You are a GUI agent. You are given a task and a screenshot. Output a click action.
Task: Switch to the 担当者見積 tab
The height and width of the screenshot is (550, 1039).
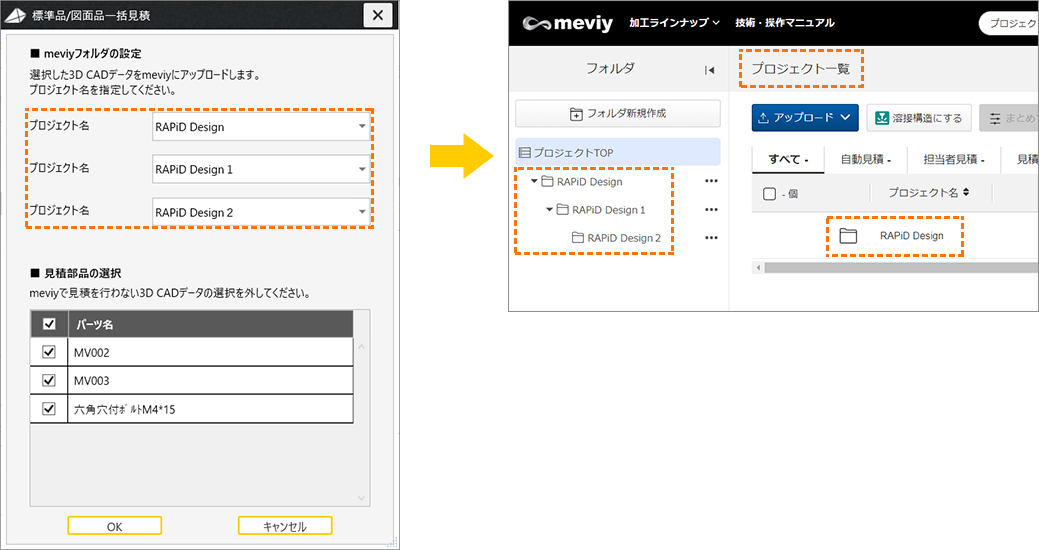[x=954, y=159]
